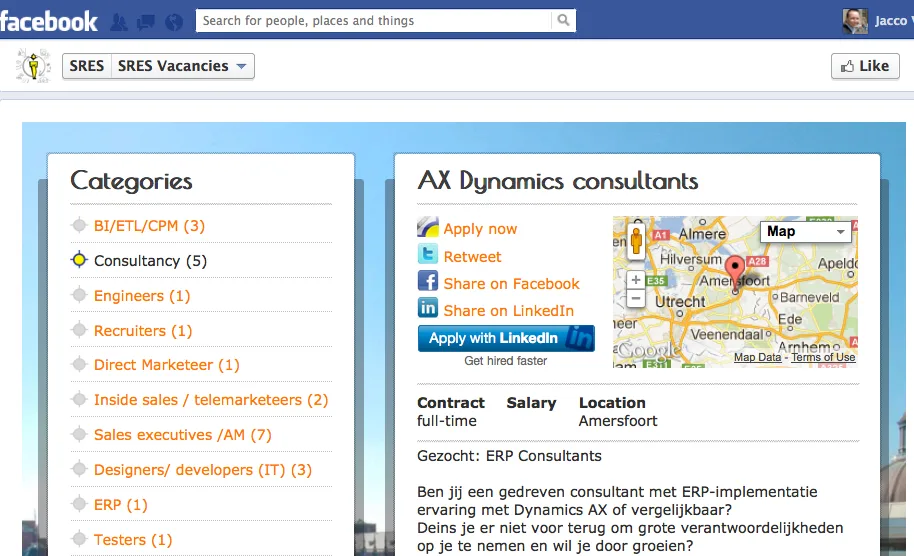Click bullet icon beside BI/ETL/CPM
The height and width of the screenshot is (556, 914).
(79, 225)
